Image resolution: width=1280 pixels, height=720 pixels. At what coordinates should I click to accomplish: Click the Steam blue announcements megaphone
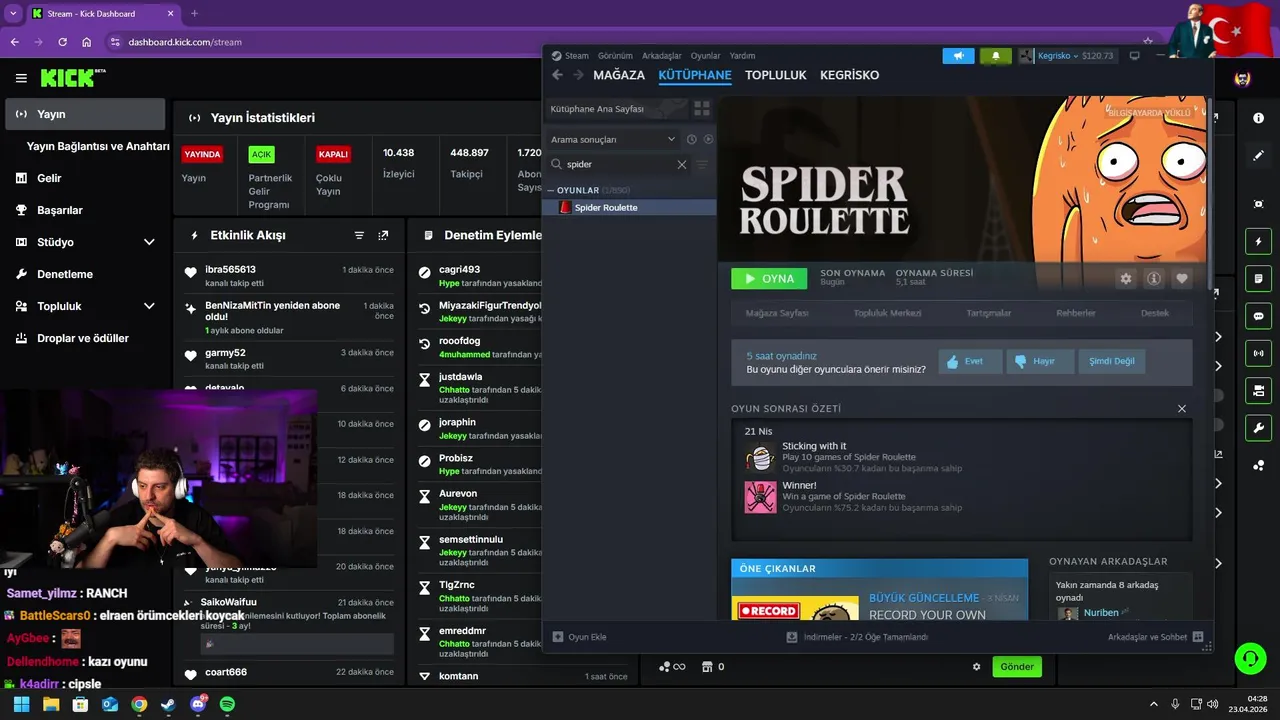pos(958,56)
